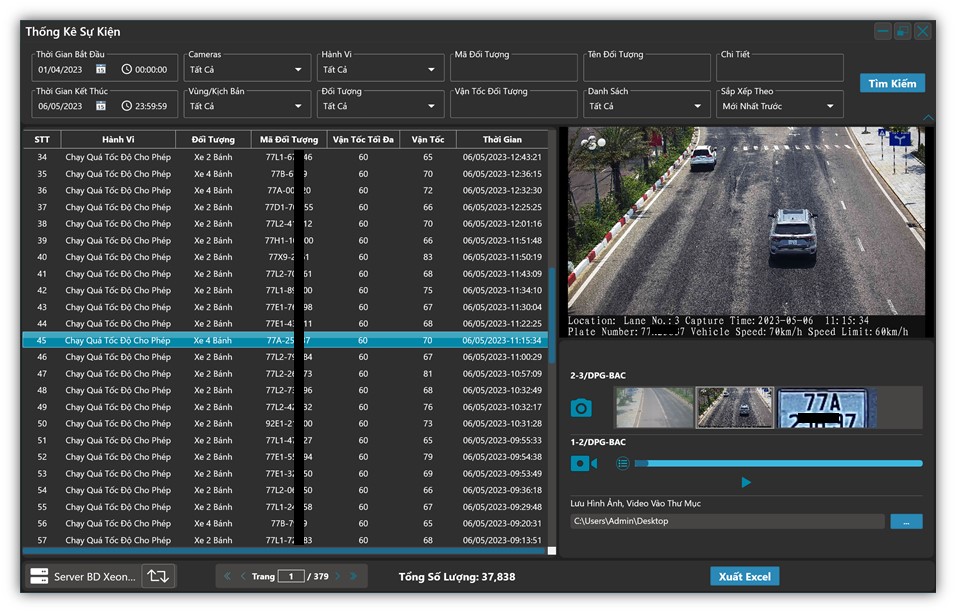Click the Tổng Số Lượng: 37,838 total label
Screen dimensions: 956x613
(457, 576)
